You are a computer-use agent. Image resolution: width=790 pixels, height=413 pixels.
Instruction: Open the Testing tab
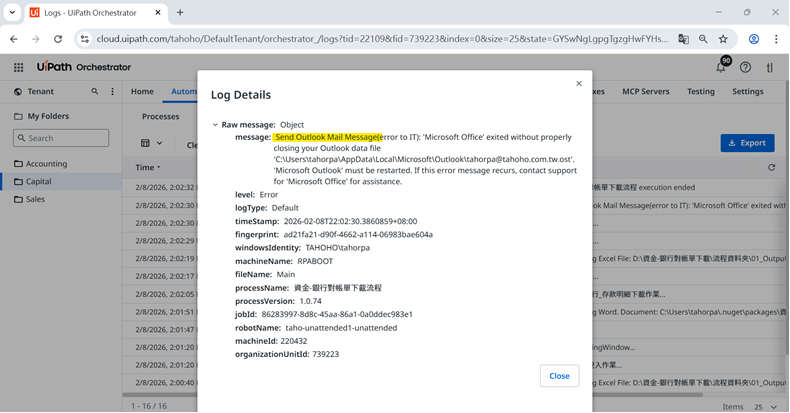click(x=700, y=92)
